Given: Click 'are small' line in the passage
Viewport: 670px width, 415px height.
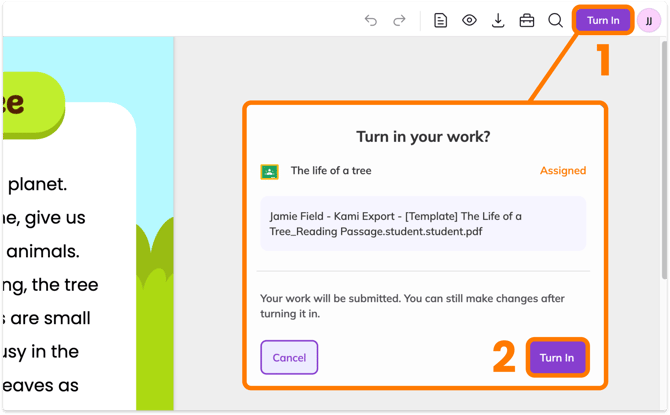Looking at the screenshot, I should 50,318.
